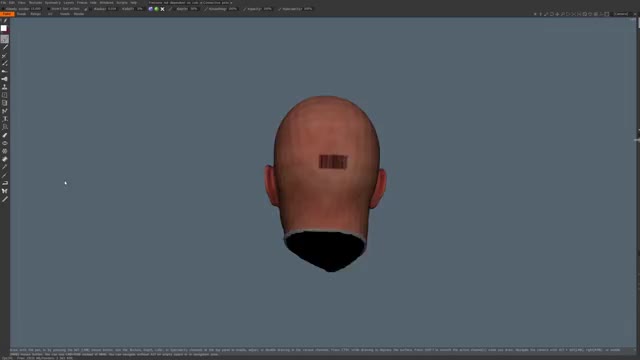Image resolution: width=640 pixels, height=360 pixels.
Task: Open the Symmetry menu
Action: pyautogui.click(x=53, y=2)
